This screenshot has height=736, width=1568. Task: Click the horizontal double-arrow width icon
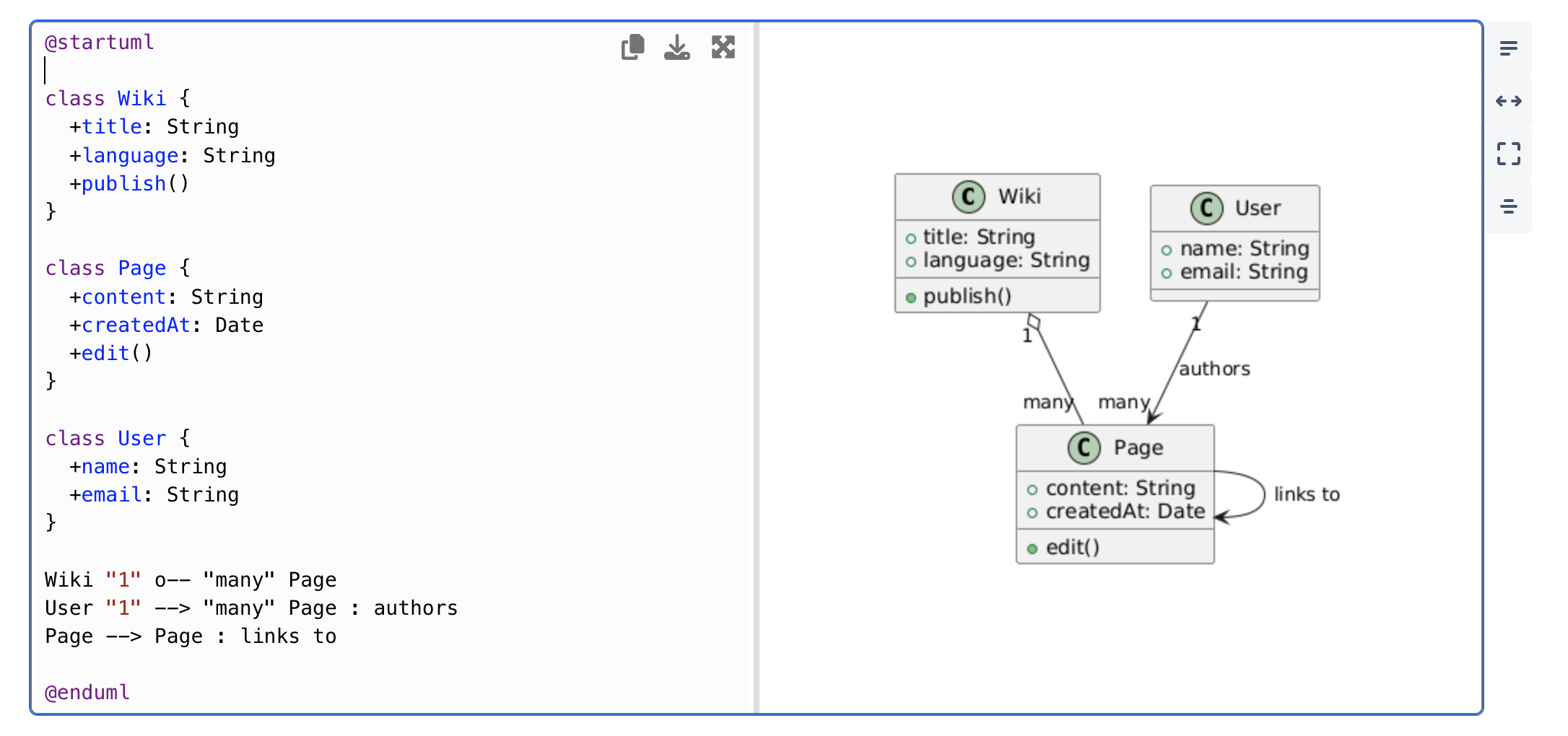click(1508, 101)
